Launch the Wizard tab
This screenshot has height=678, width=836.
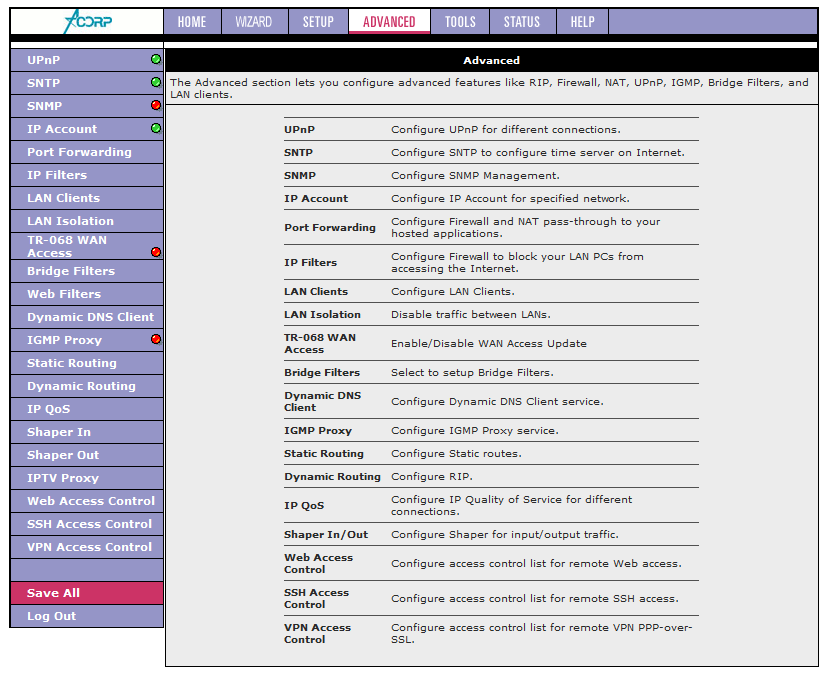(253, 22)
